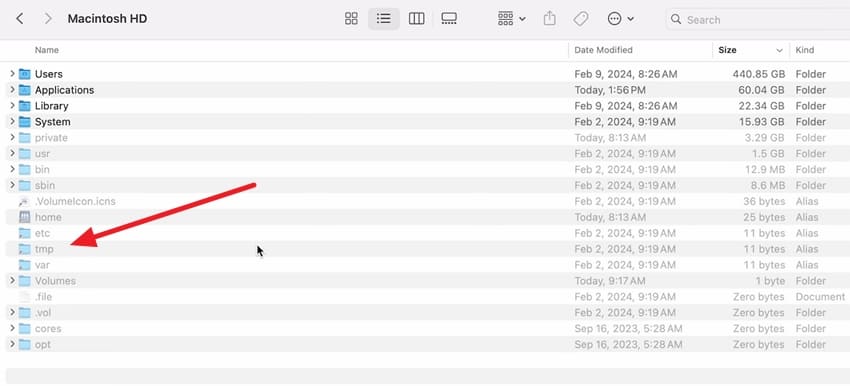850x386 pixels.
Task: Click the Tags toolbar icon
Action: point(581,19)
